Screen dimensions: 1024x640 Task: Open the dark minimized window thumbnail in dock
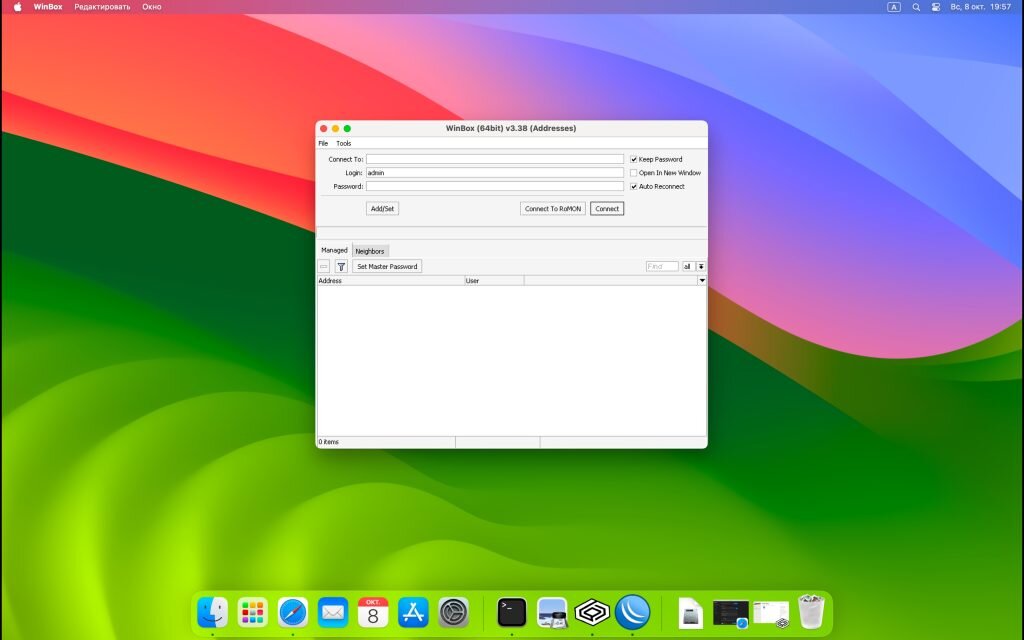coord(731,613)
